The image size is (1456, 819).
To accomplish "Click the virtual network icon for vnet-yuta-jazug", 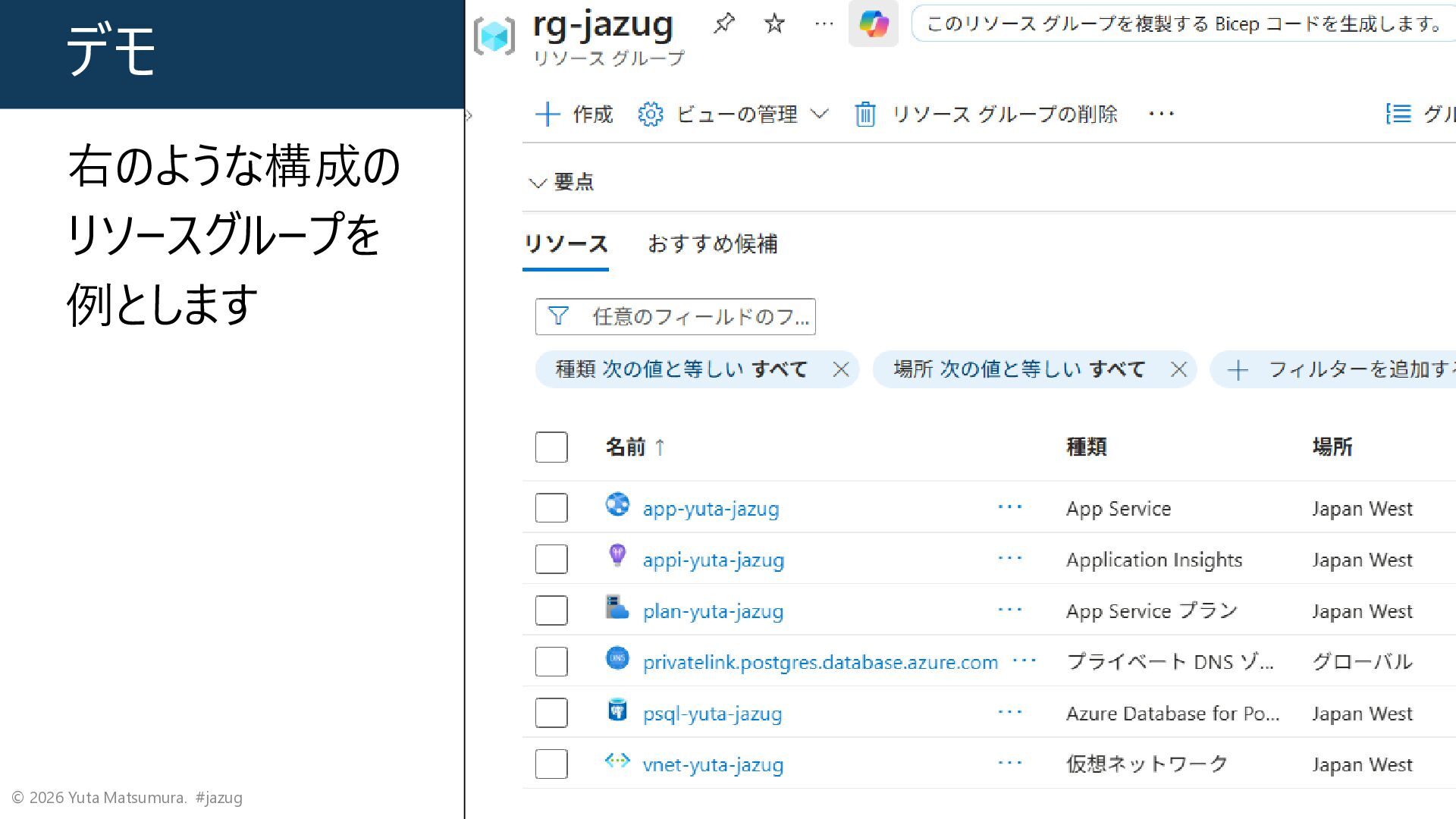I will pos(617,761).
